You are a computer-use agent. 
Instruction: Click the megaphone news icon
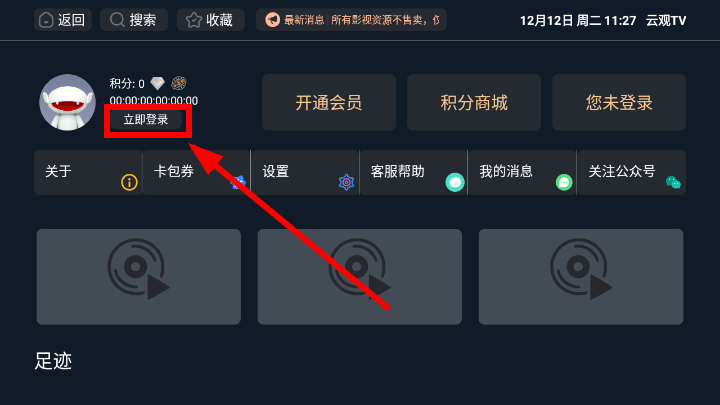272,20
